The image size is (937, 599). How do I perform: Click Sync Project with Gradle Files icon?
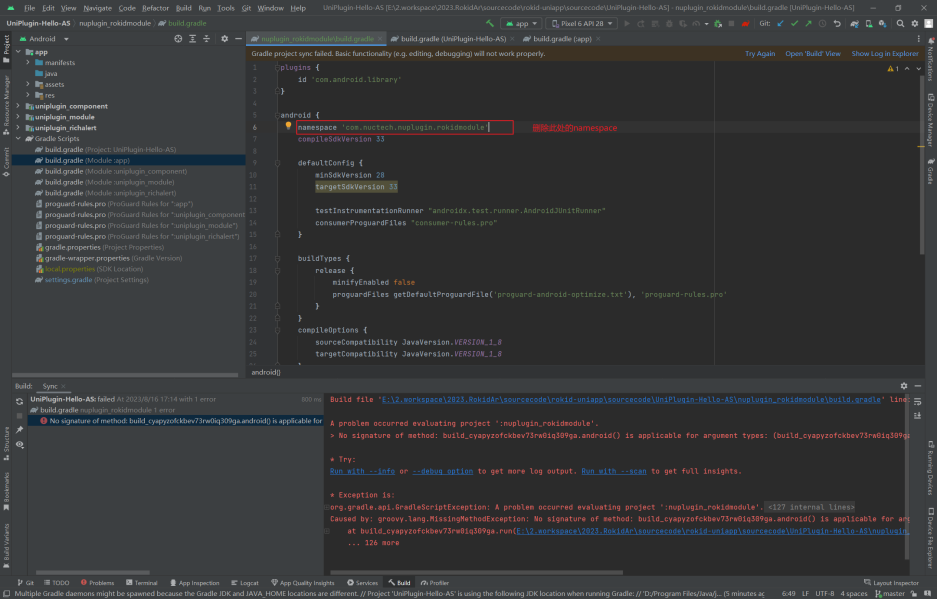point(855,23)
